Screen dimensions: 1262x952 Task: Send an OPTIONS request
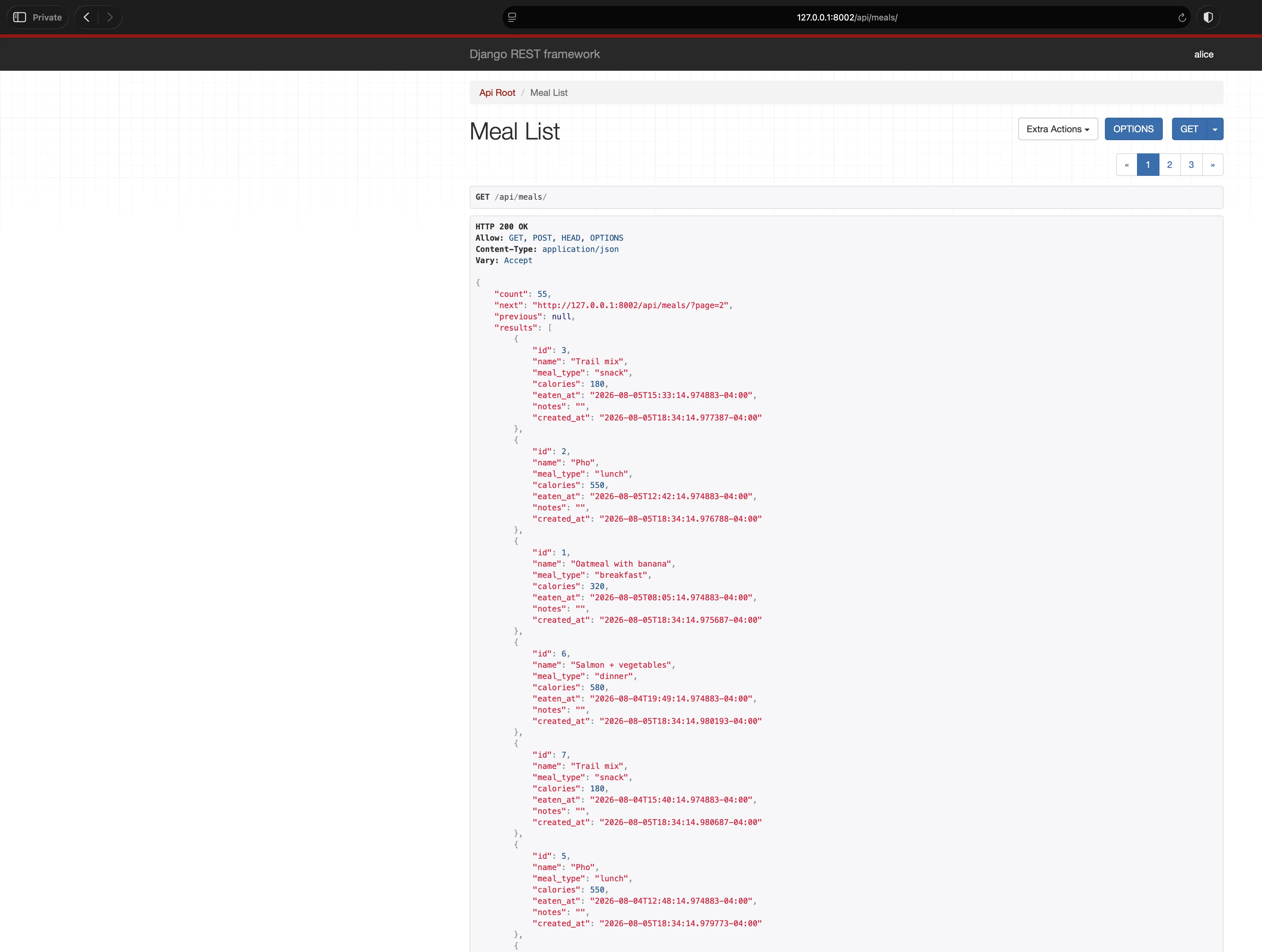(x=1133, y=129)
